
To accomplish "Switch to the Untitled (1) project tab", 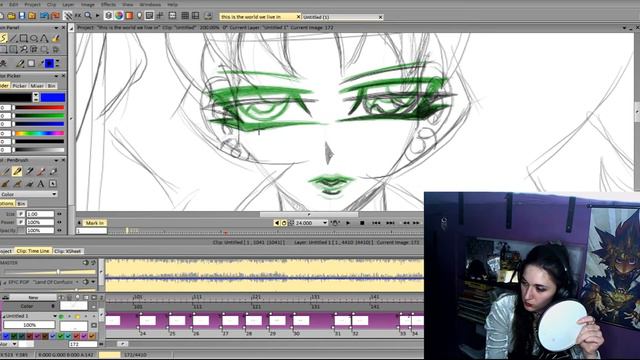I will click(343, 17).
